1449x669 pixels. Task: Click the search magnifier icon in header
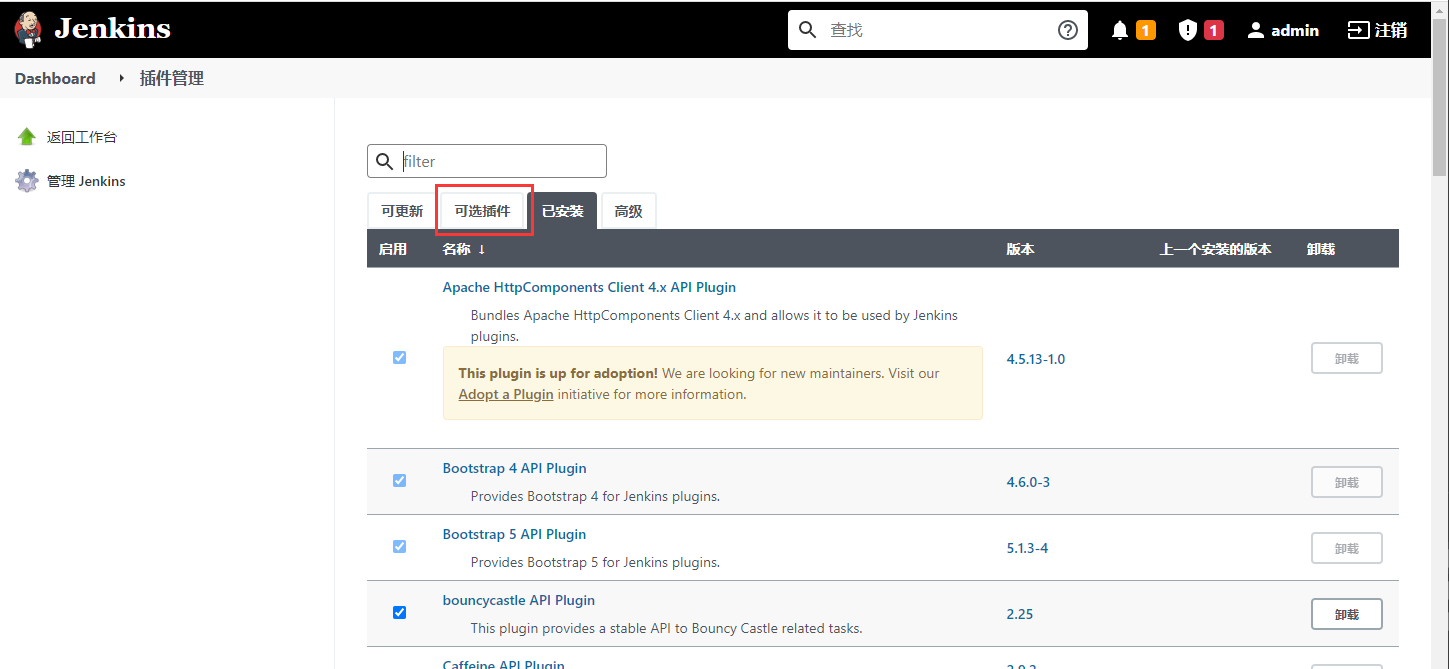808,30
